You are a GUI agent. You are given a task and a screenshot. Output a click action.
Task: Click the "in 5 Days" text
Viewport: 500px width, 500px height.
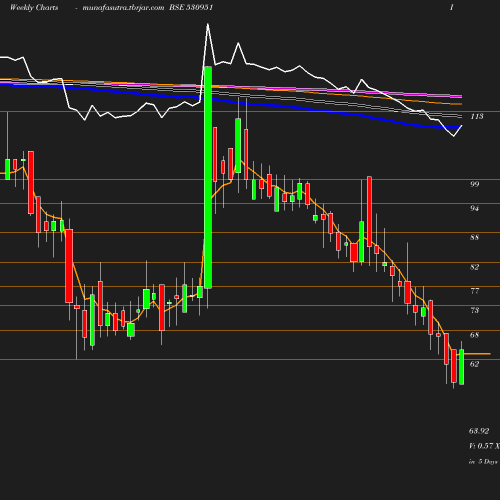(483, 462)
